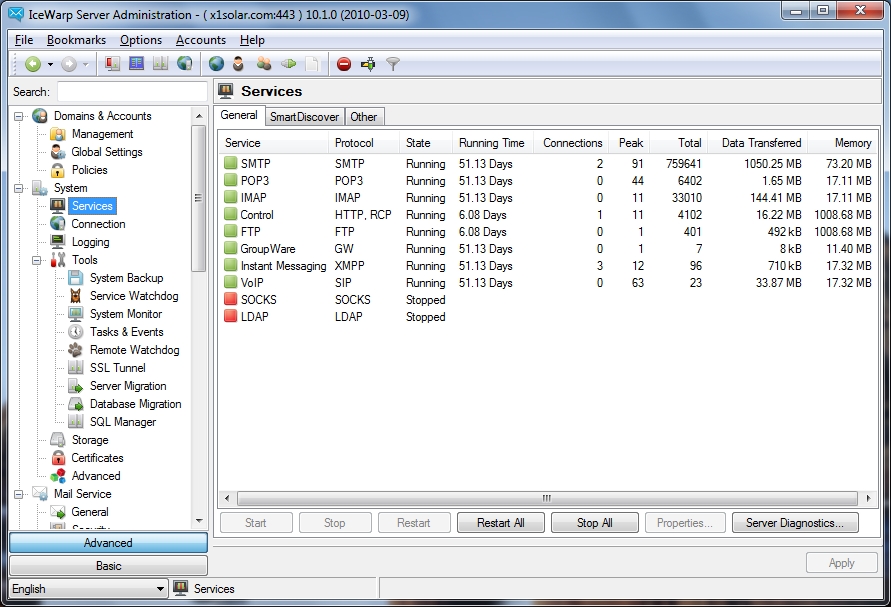Switch to the SmartDiscover tab
This screenshot has width=891, height=607.
click(304, 117)
